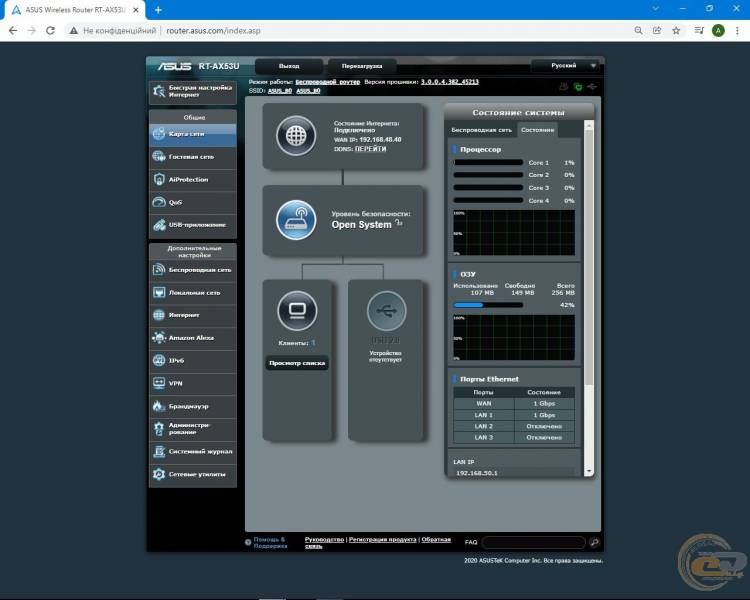The width and height of the screenshot is (750, 600).
Task: Click the Перезагрузка (Reboot) button
Action: click(362, 66)
